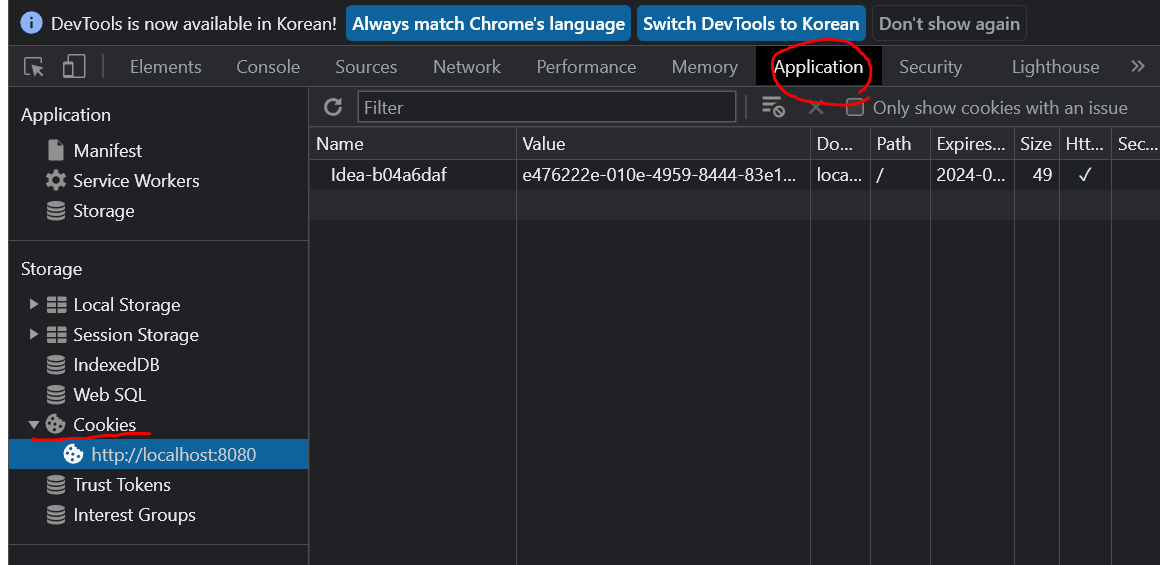Click the size value 49 cell
1160x565 pixels.
pos(1036,175)
